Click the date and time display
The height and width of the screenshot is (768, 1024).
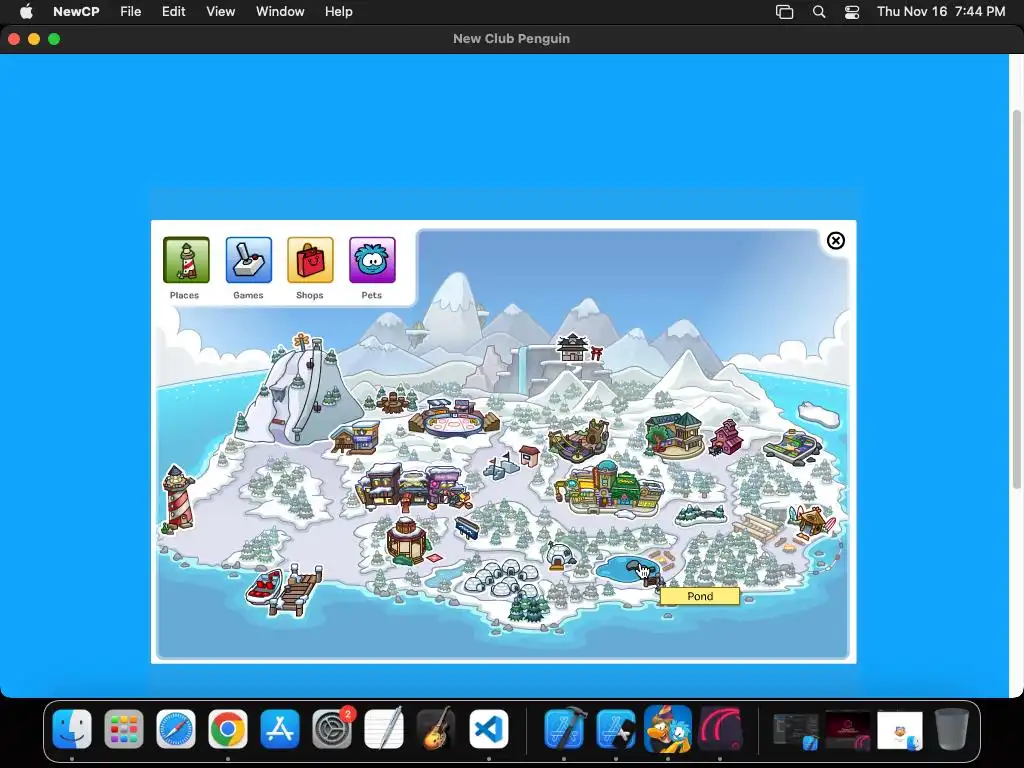click(x=941, y=11)
